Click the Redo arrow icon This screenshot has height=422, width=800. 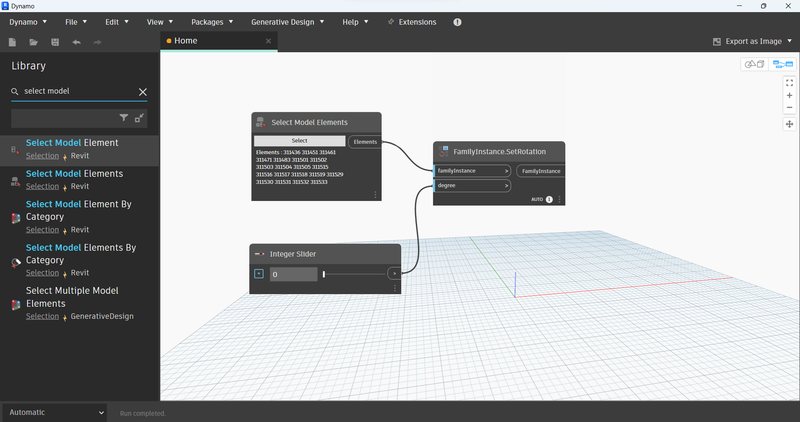(97, 42)
